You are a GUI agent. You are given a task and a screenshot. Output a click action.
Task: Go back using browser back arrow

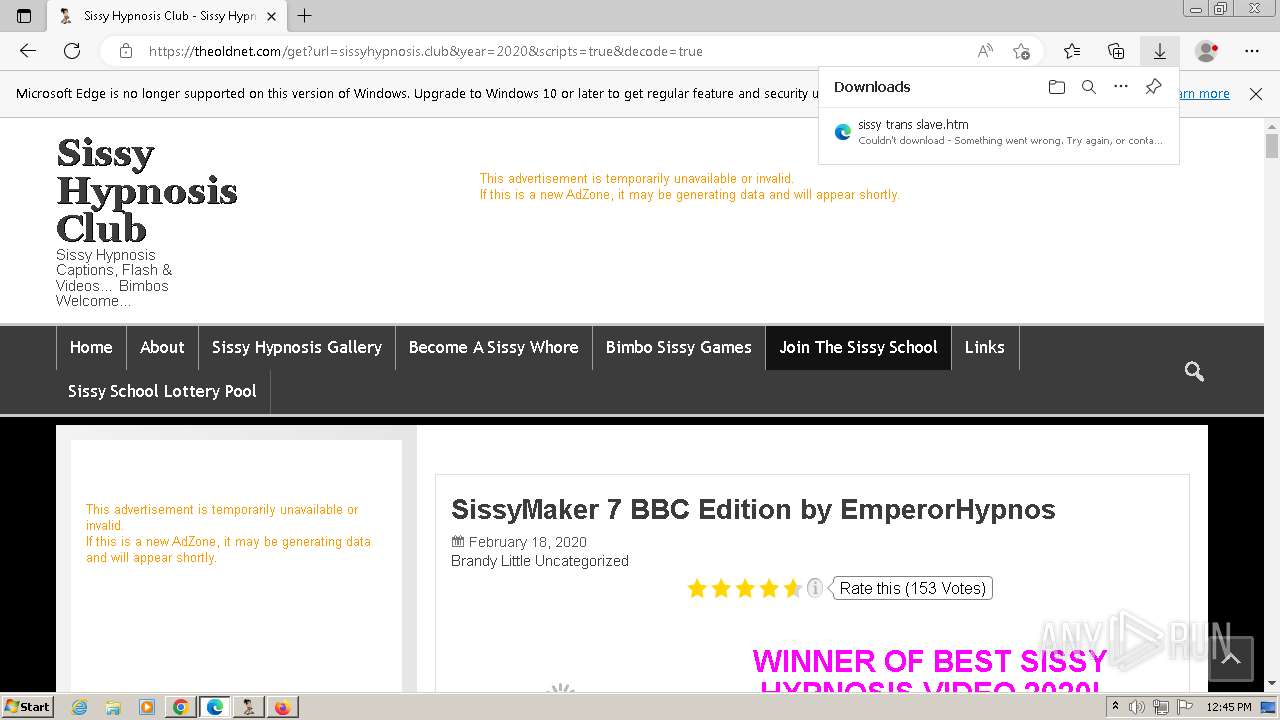tap(28, 51)
